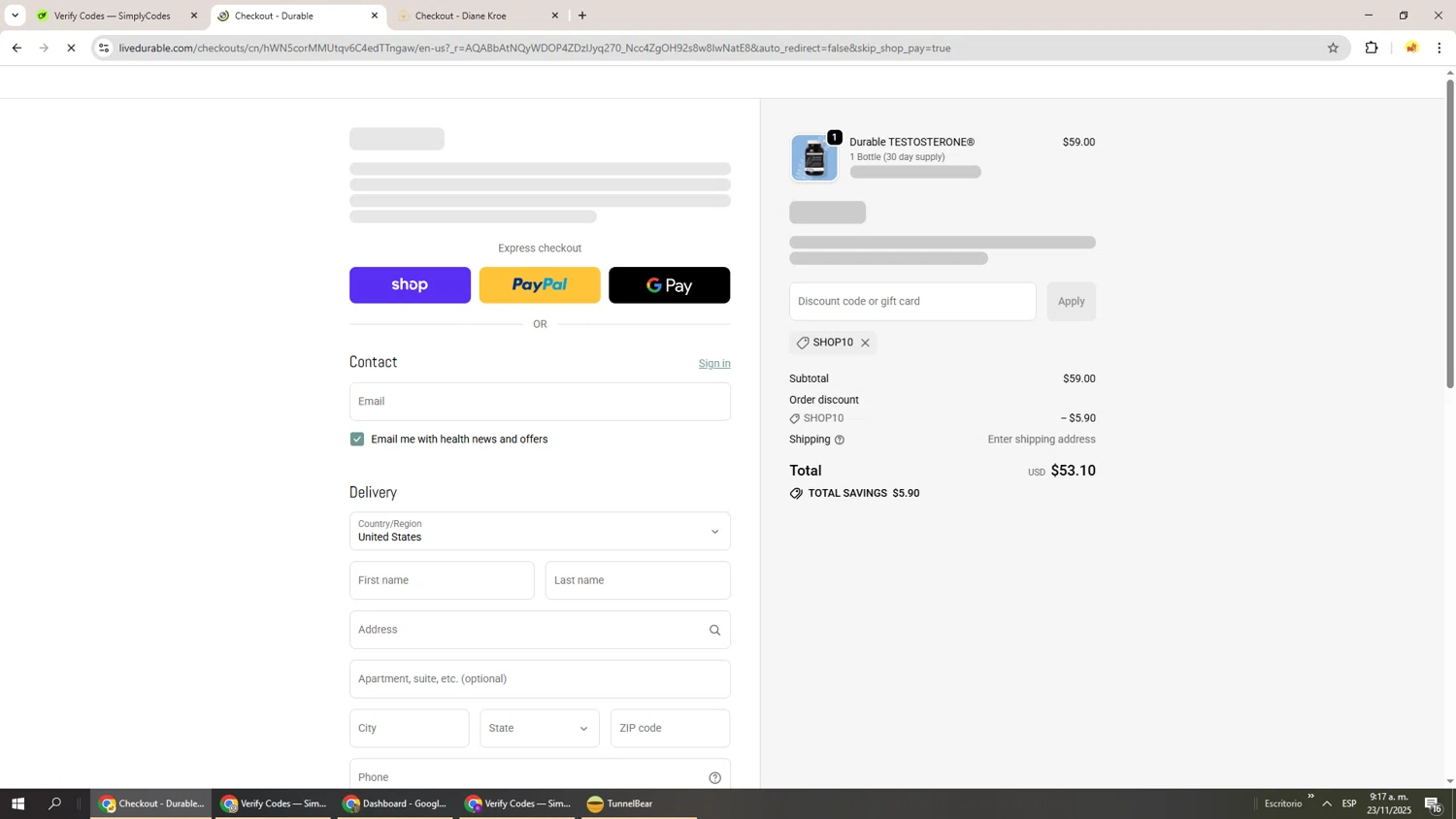Switch to Checkout - Diane Kroe tab

(x=461, y=16)
